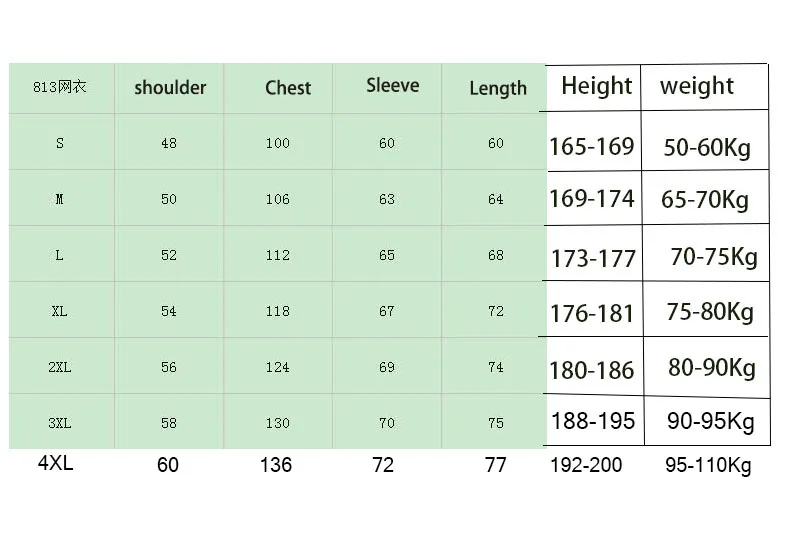The height and width of the screenshot is (560, 800).
Task: Click the "weight" column header
Action: [697, 86]
